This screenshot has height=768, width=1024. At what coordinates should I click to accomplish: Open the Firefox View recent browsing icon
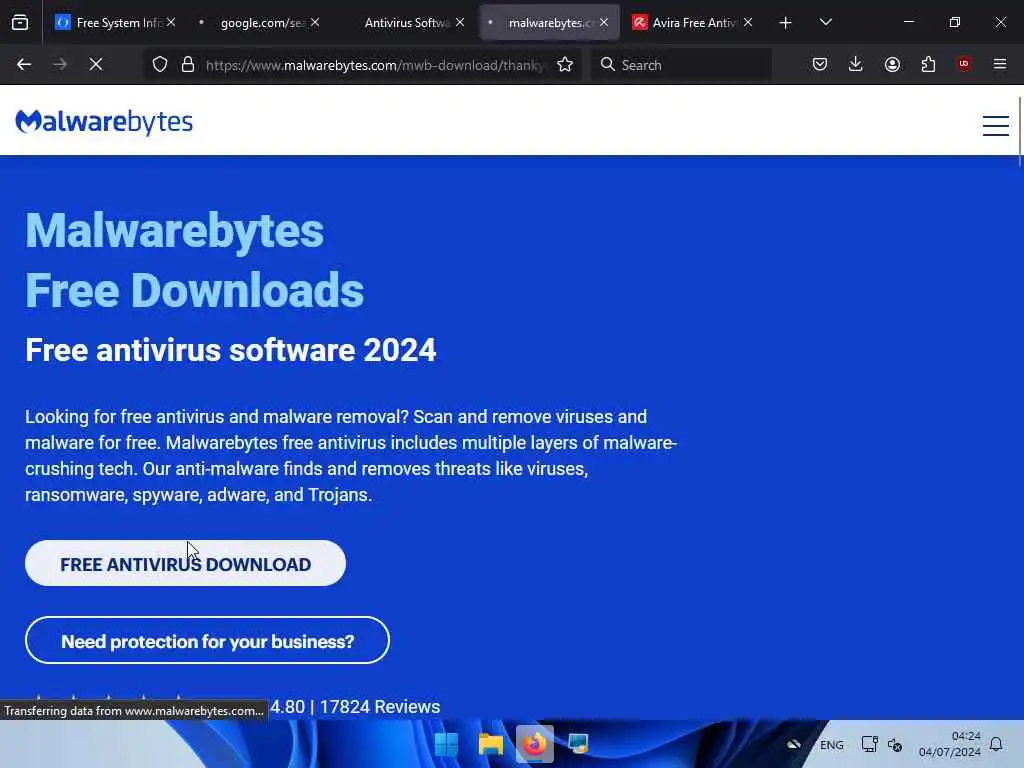pos(20,22)
